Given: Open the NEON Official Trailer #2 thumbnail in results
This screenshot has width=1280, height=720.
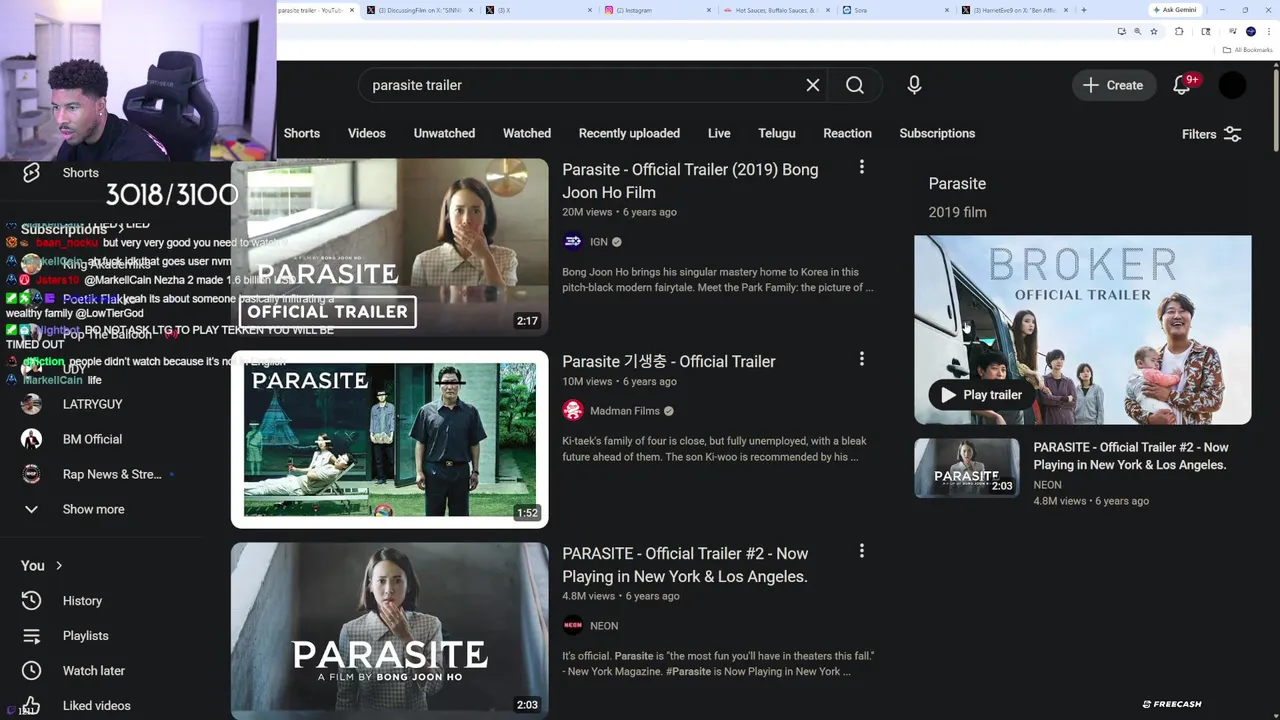Looking at the screenshot, I should (x=390, y=630).
